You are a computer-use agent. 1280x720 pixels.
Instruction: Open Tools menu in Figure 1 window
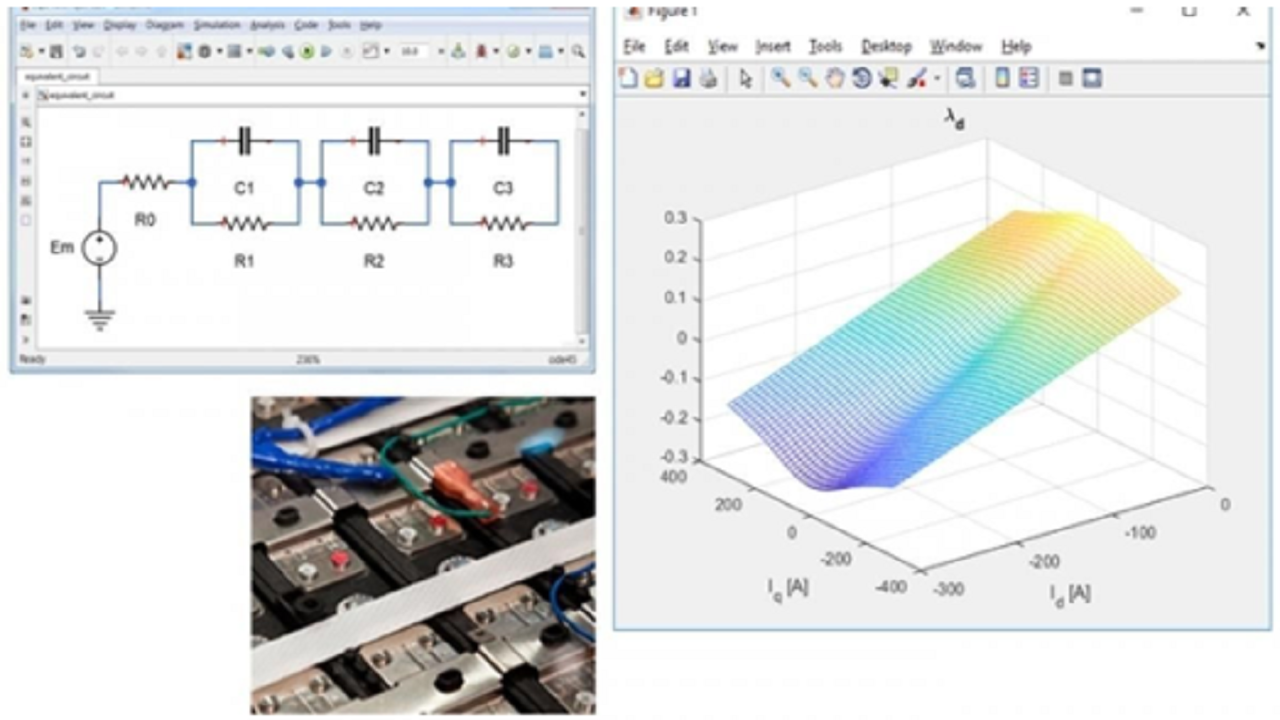pos(825,46)
